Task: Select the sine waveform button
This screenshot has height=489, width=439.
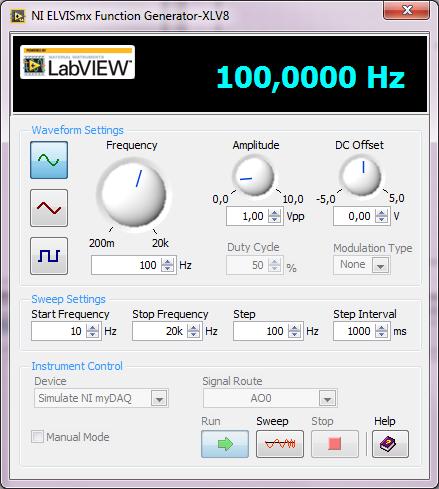Action: pyautogui.click(x=49, y=160)
